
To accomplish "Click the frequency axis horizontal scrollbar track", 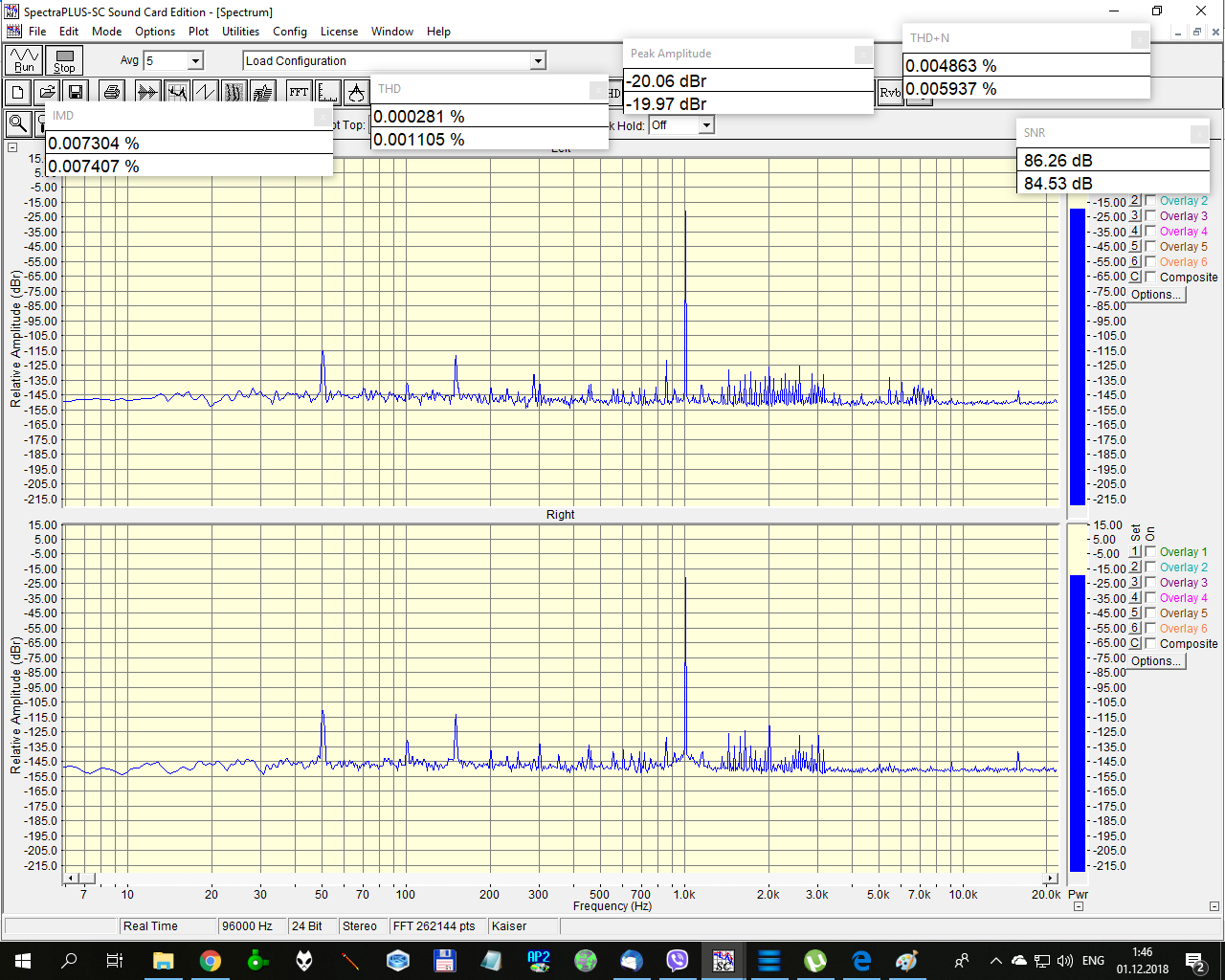I will [x=574, y=878].
